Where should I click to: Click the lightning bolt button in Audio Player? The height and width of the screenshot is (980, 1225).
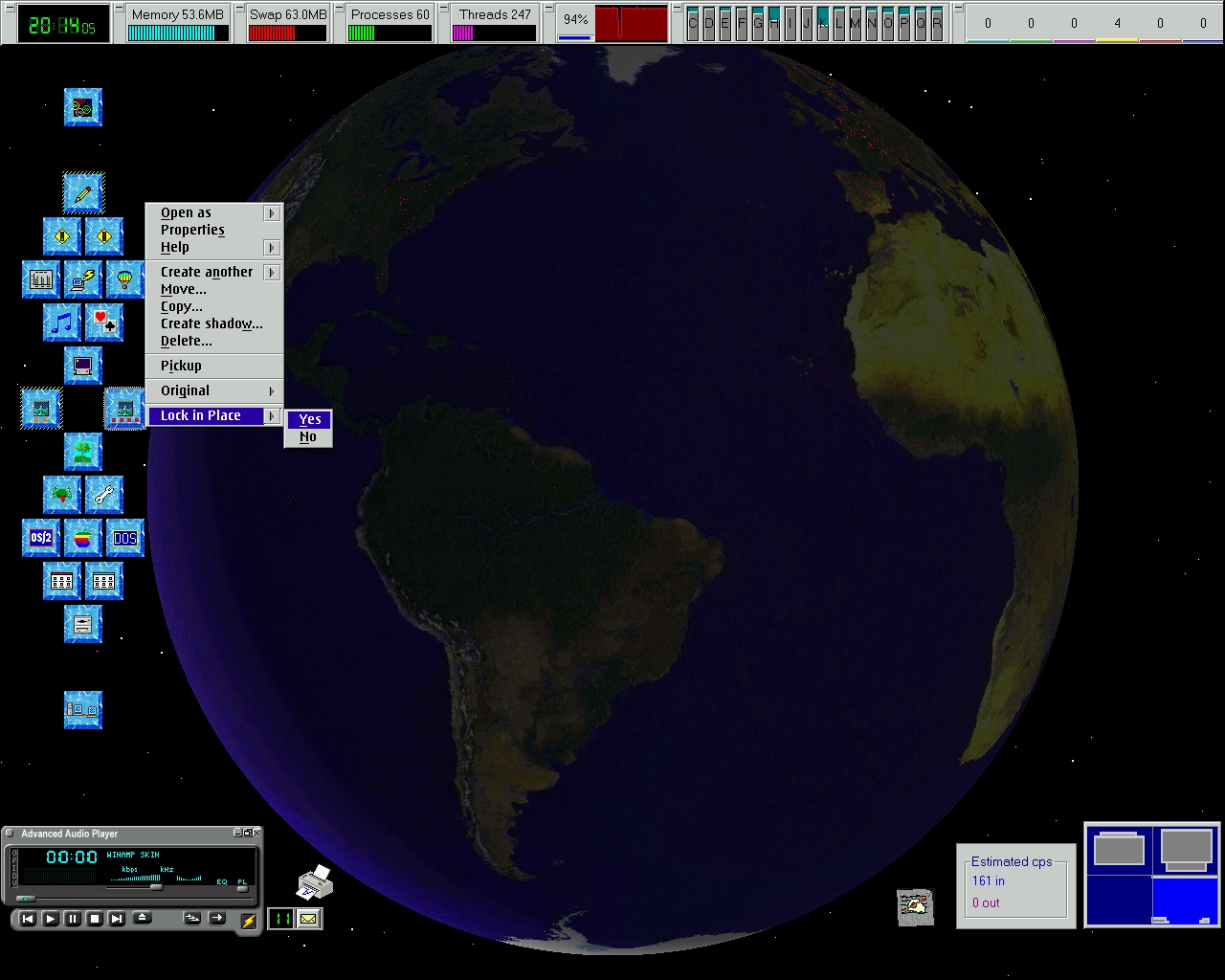pyautogui.click(x=249, y=921)
